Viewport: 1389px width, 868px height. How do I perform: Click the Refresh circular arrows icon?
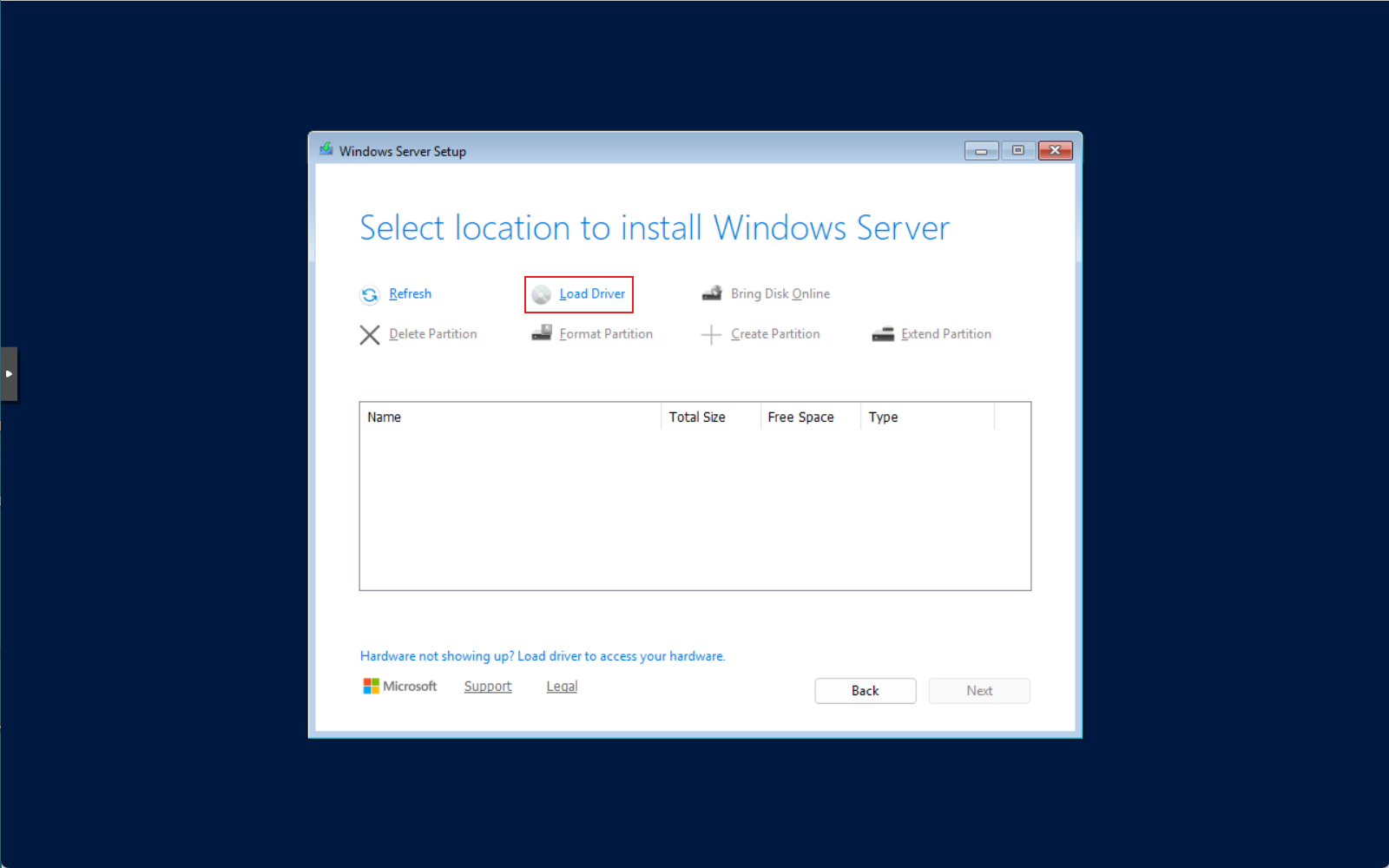tap(370, 295)
